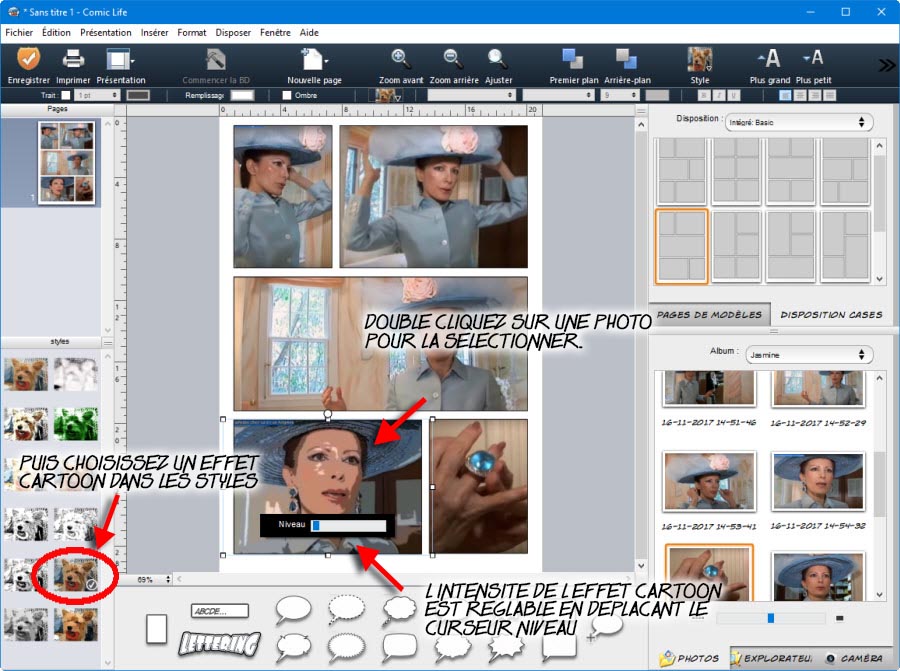
Task: Select the orange-highlighted layout template
Action: click(x=681, y=246)
